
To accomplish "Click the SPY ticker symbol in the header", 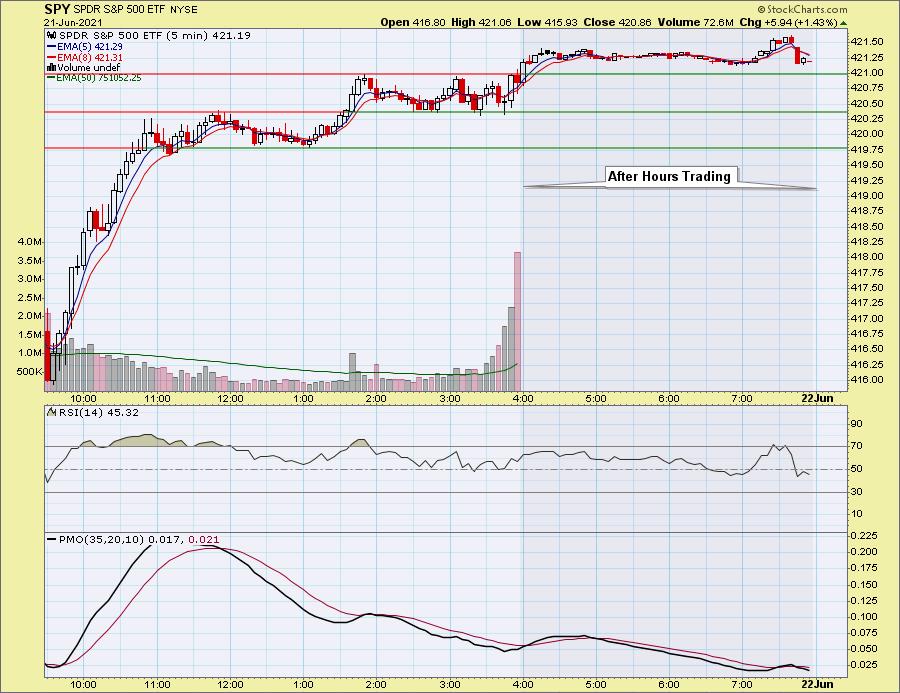I will 57,9.
